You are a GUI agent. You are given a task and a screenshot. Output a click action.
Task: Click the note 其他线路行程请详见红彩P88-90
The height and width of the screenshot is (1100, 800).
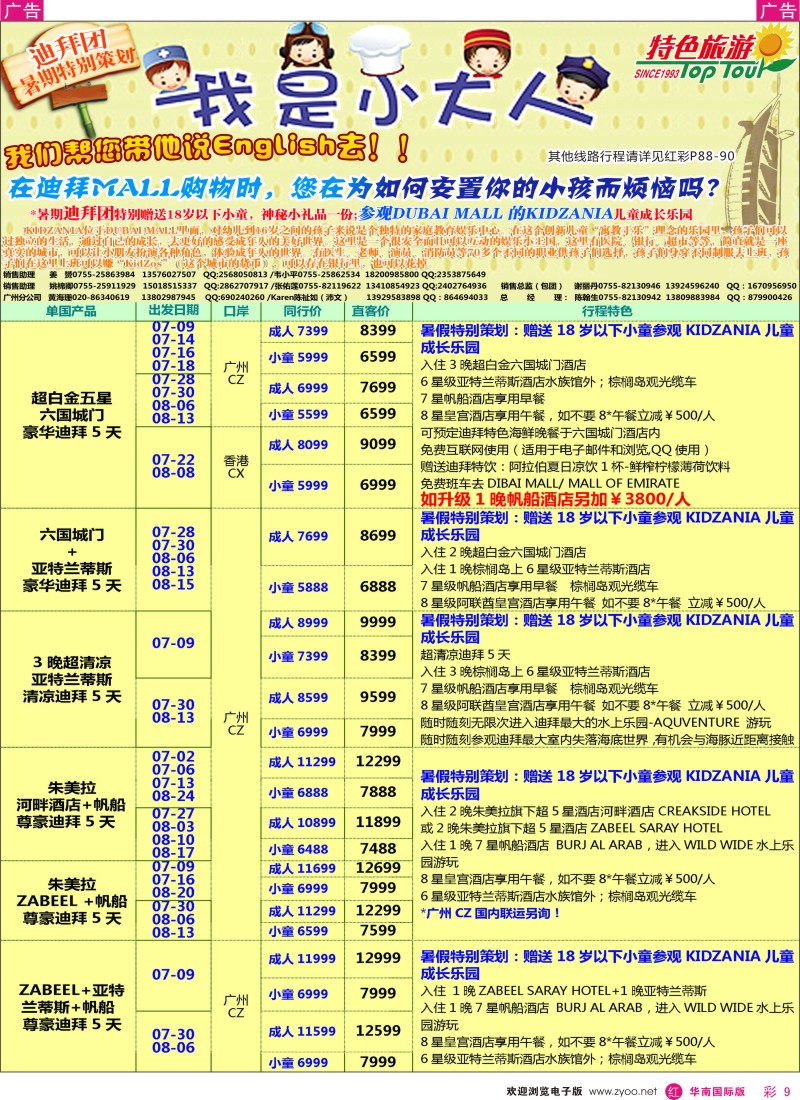tap(641, 156)
